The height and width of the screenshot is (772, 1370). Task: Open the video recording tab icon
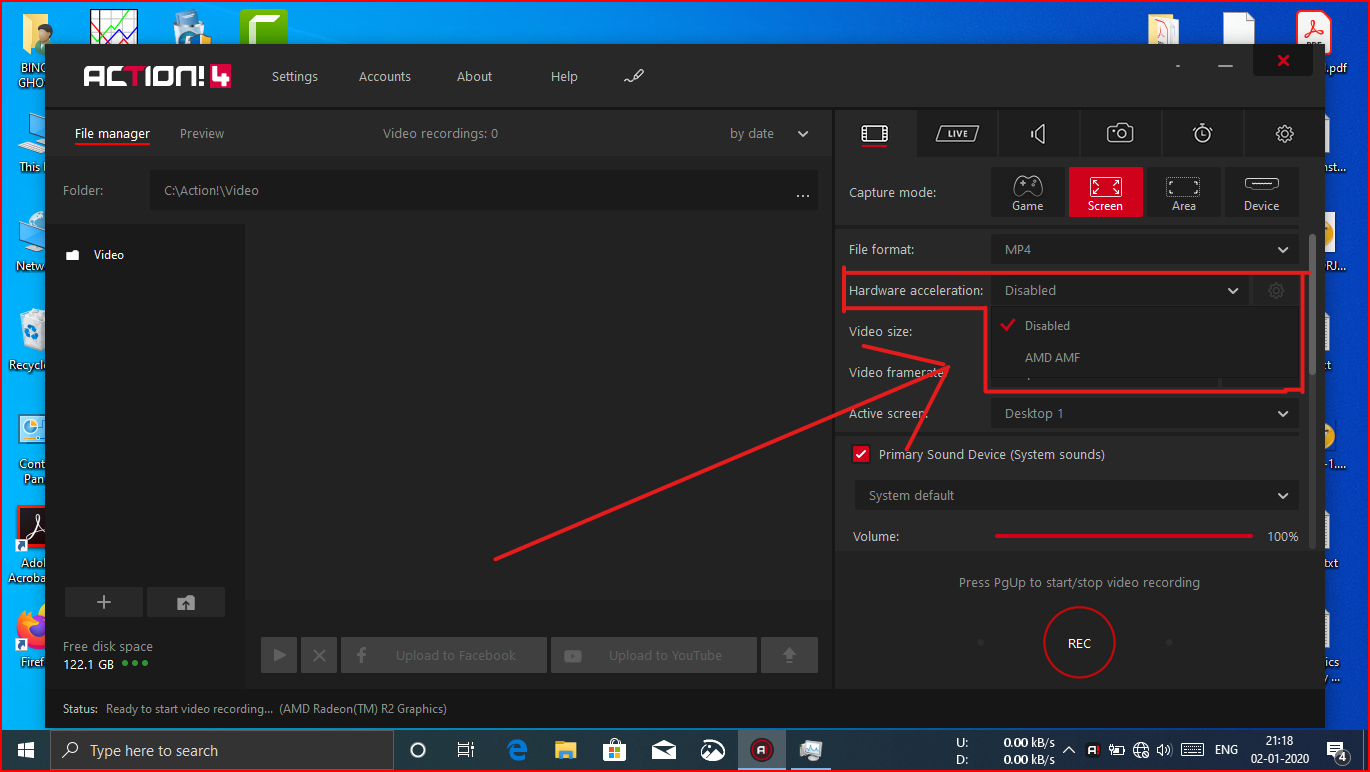click(x=875, y=133)
